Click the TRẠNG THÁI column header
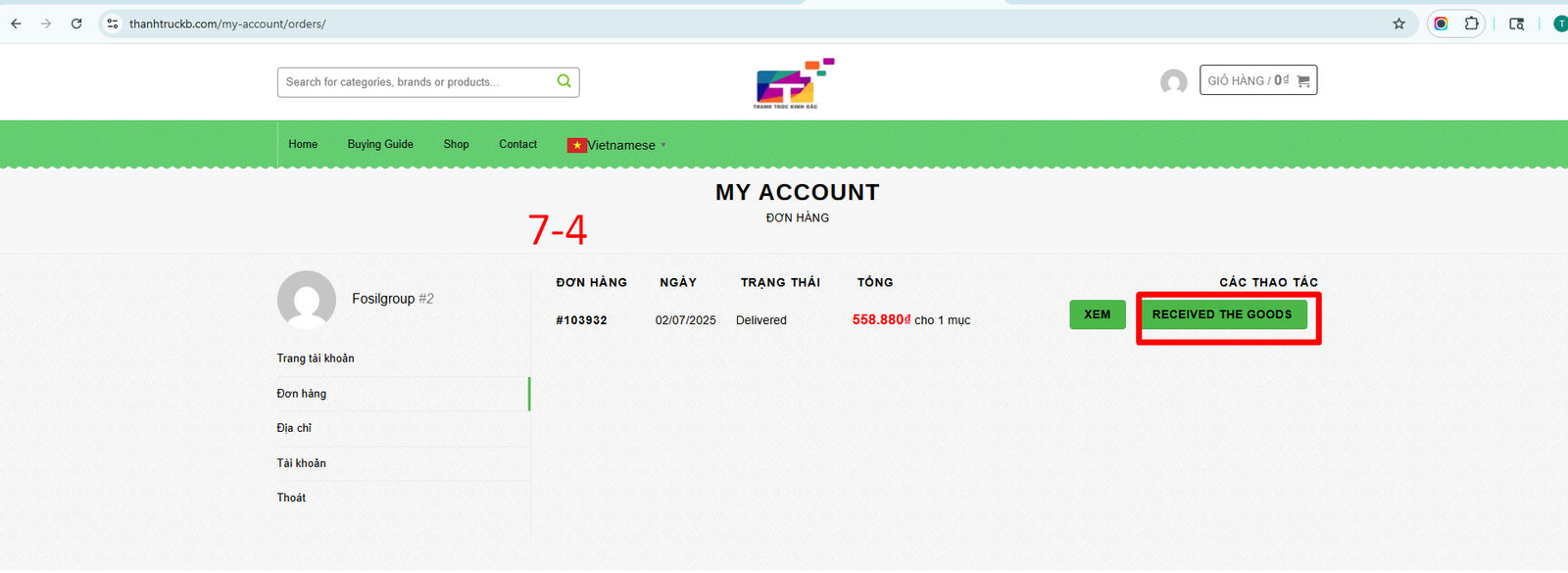Viewport: 1568px width, 573px height. pos(780,282)
